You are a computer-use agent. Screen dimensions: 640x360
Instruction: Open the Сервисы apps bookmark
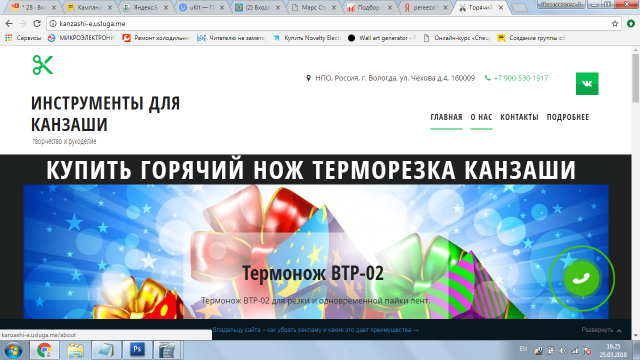[x=23, y=38]
